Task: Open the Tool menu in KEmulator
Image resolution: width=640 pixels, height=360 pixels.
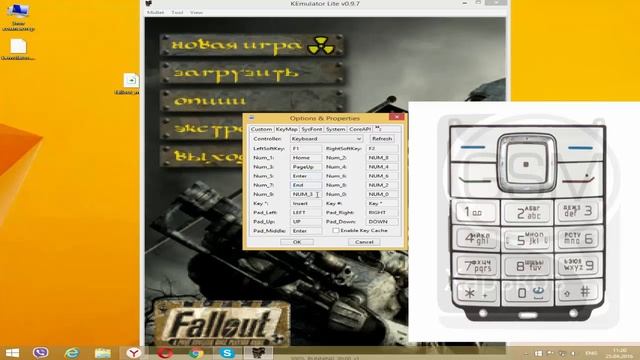Action: [x=177, y=13]
